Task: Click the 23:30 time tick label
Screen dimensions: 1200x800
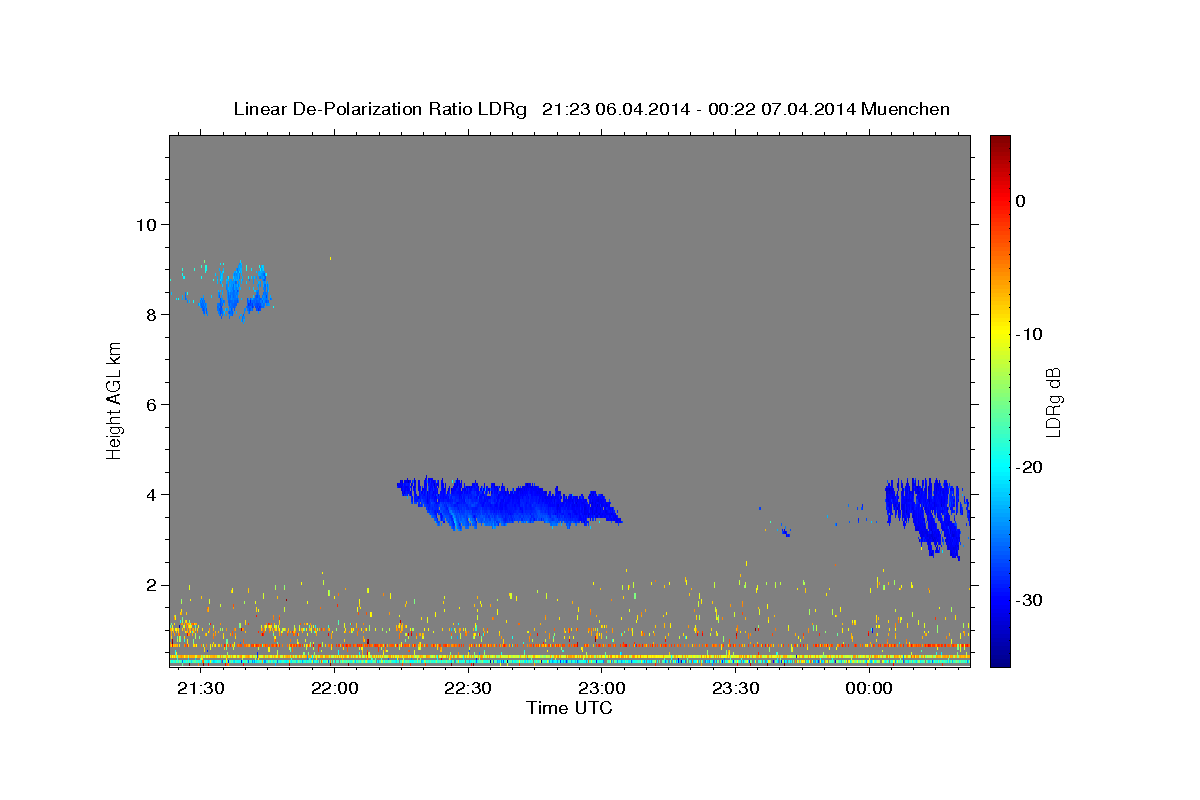Action: [x=735, y=689]
